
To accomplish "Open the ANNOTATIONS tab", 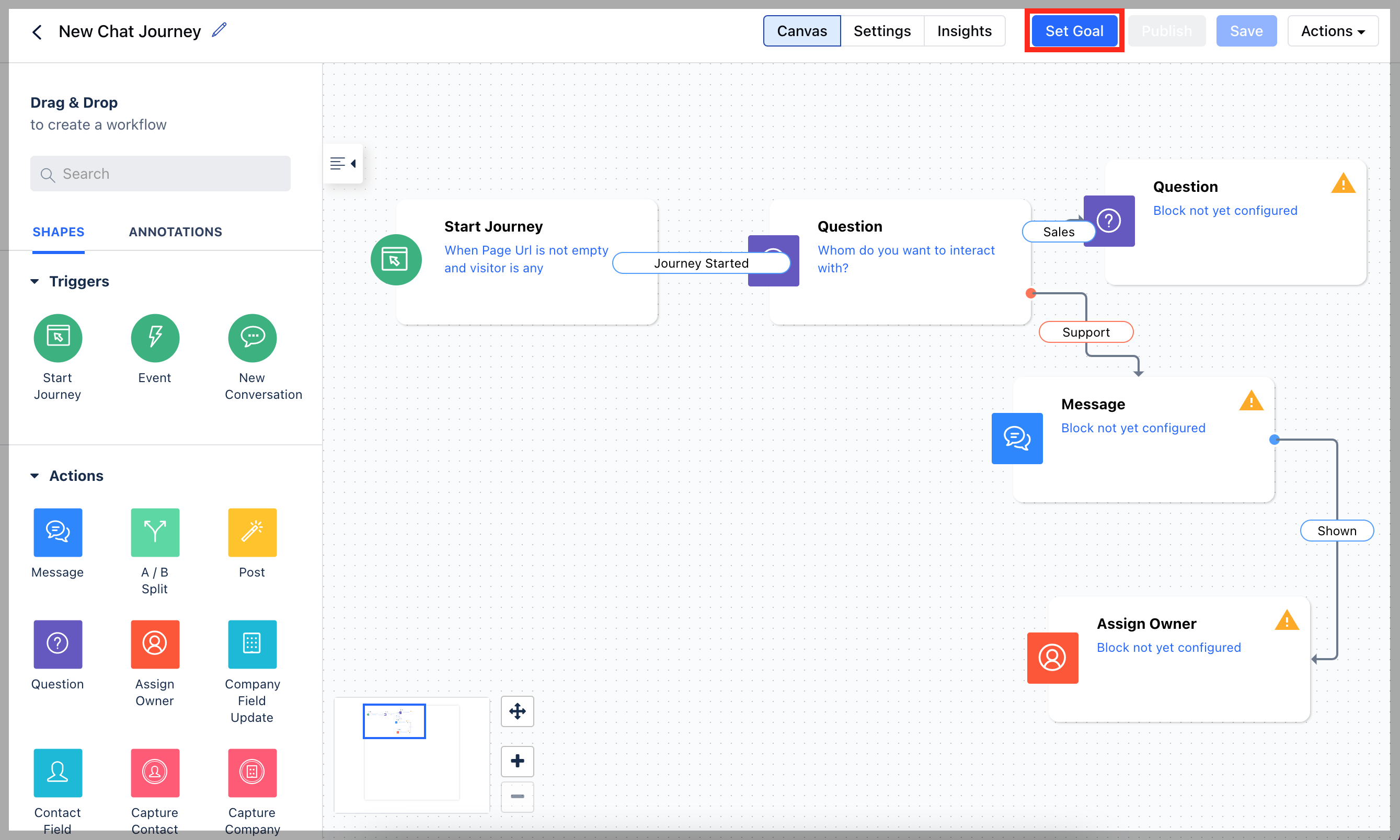I will click(x=176, y=232).
